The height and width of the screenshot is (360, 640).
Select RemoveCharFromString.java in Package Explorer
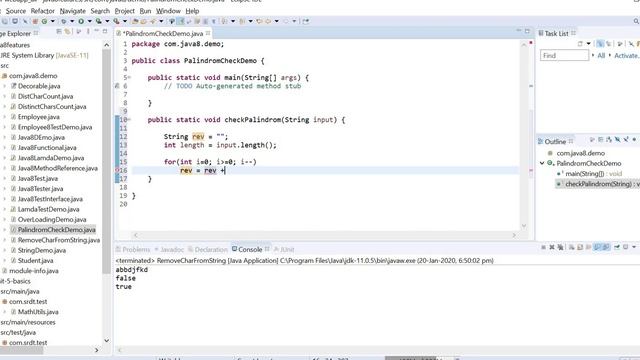point(59,240)
